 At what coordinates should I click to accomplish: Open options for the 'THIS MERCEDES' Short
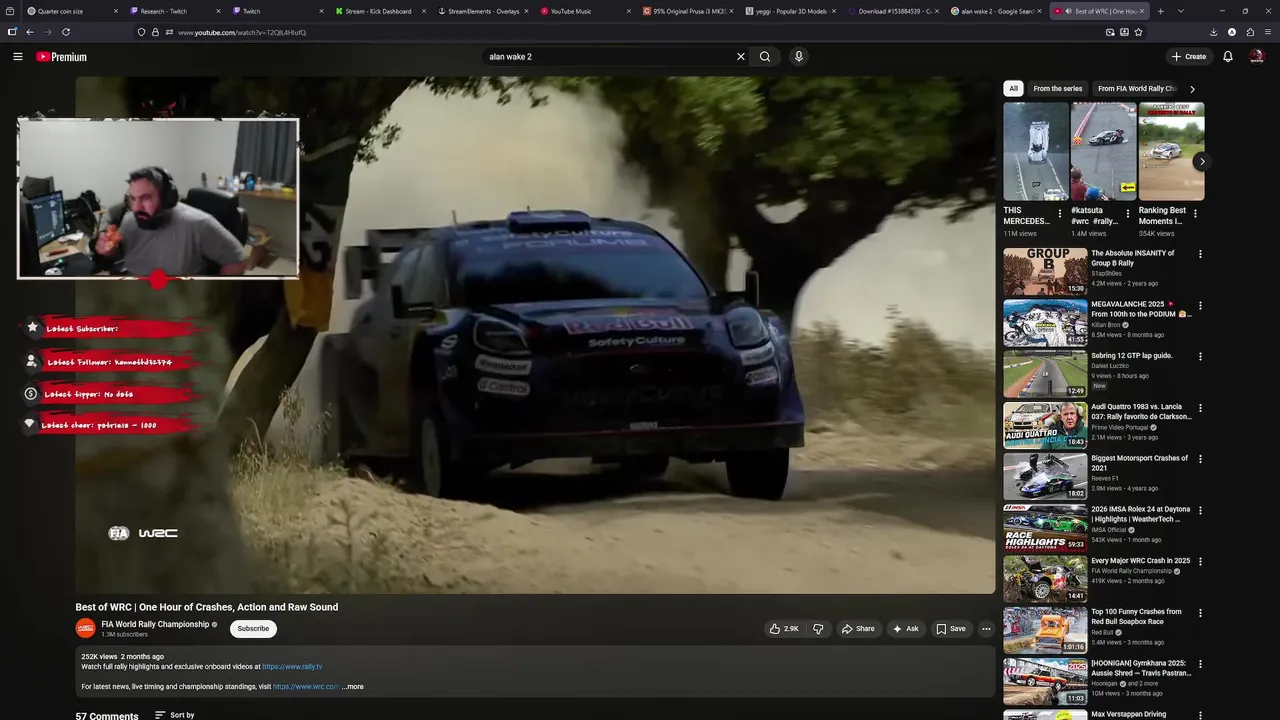tap(1060, 214)
